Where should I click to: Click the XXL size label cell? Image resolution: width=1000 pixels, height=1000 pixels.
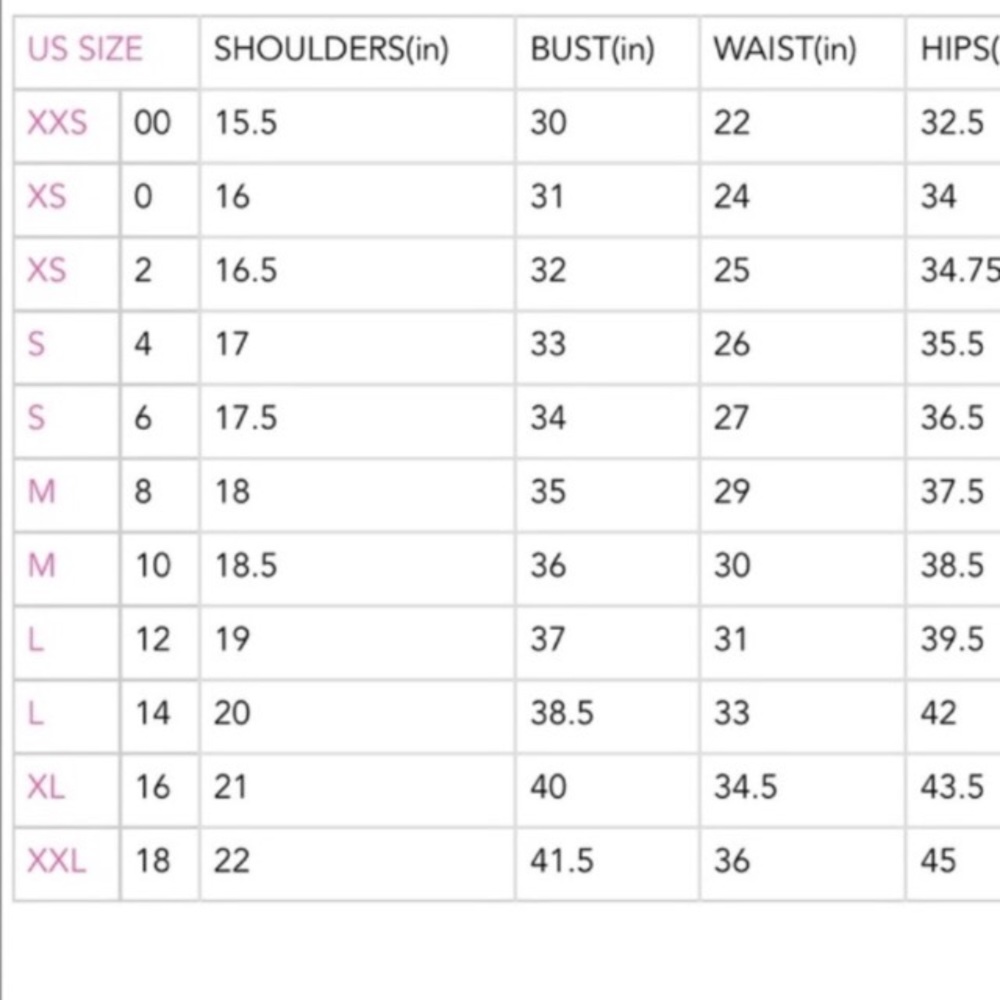pos(57,861)
